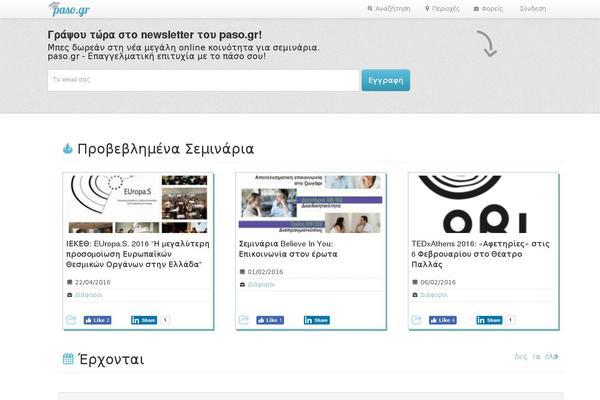This screenshot has height=400, width=600.
Task: Click Διάφοροι link on Believe In You card
Action: coord(261,284)
